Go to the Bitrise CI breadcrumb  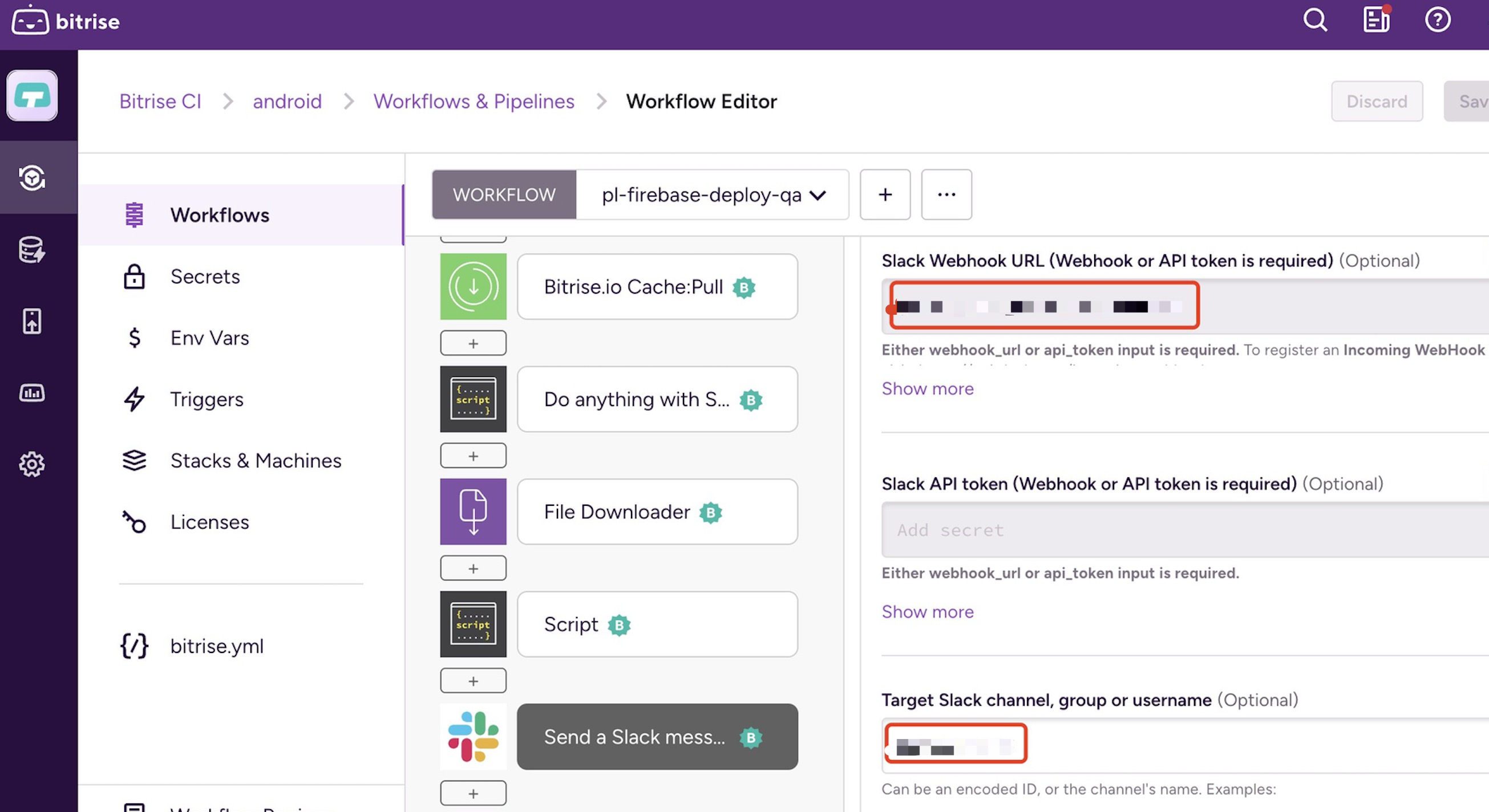click(x=160, y=101)
